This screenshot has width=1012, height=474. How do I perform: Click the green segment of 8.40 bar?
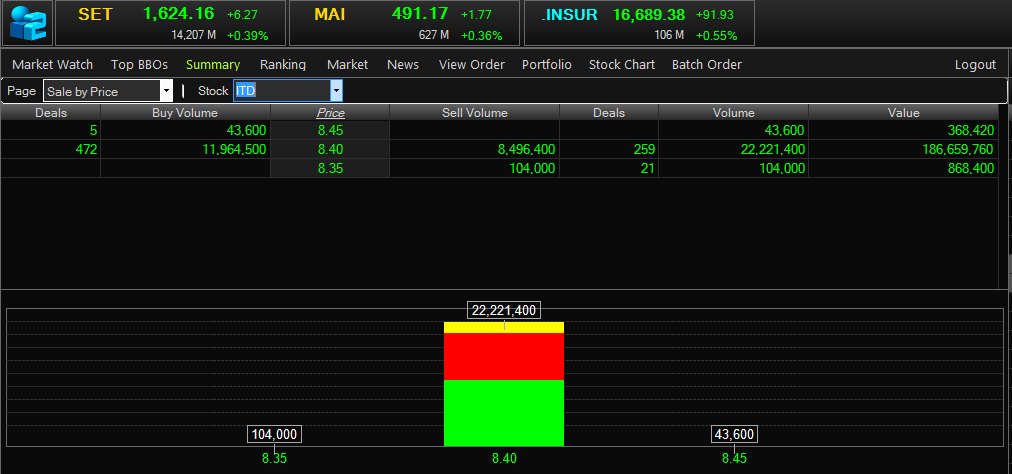point(504,412)
